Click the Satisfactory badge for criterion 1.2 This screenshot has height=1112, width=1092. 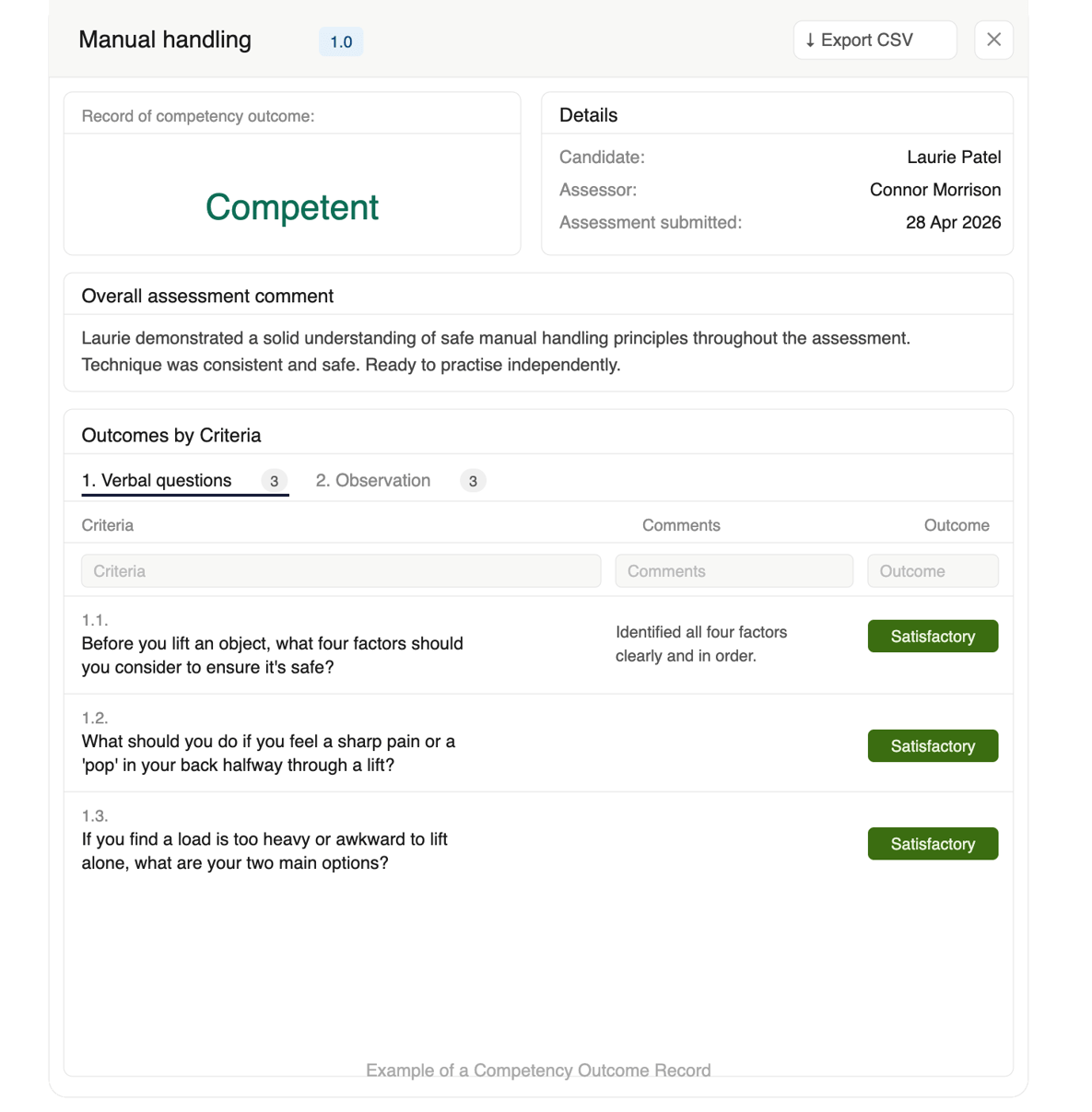click(933, 745)
